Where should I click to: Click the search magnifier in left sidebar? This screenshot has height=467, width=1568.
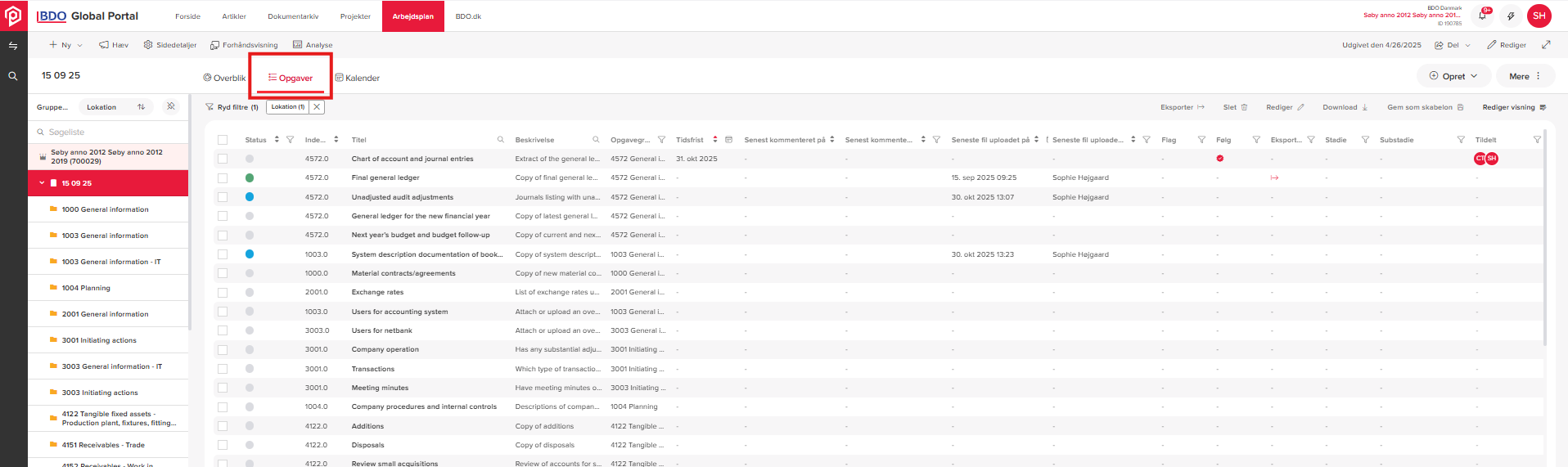coord(13,76)
